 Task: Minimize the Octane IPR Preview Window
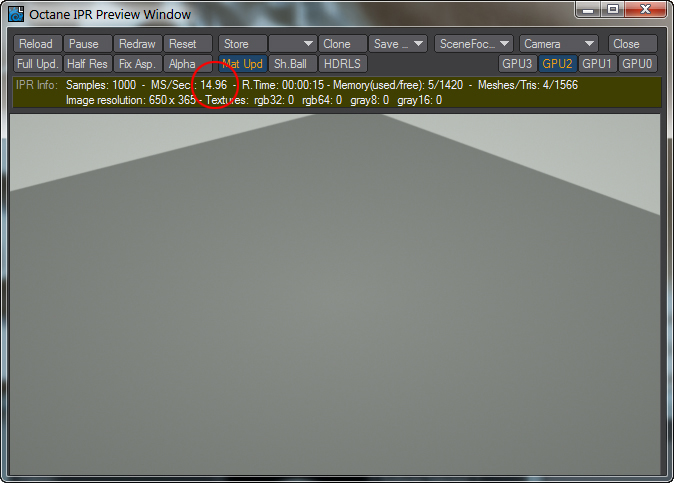588,9
